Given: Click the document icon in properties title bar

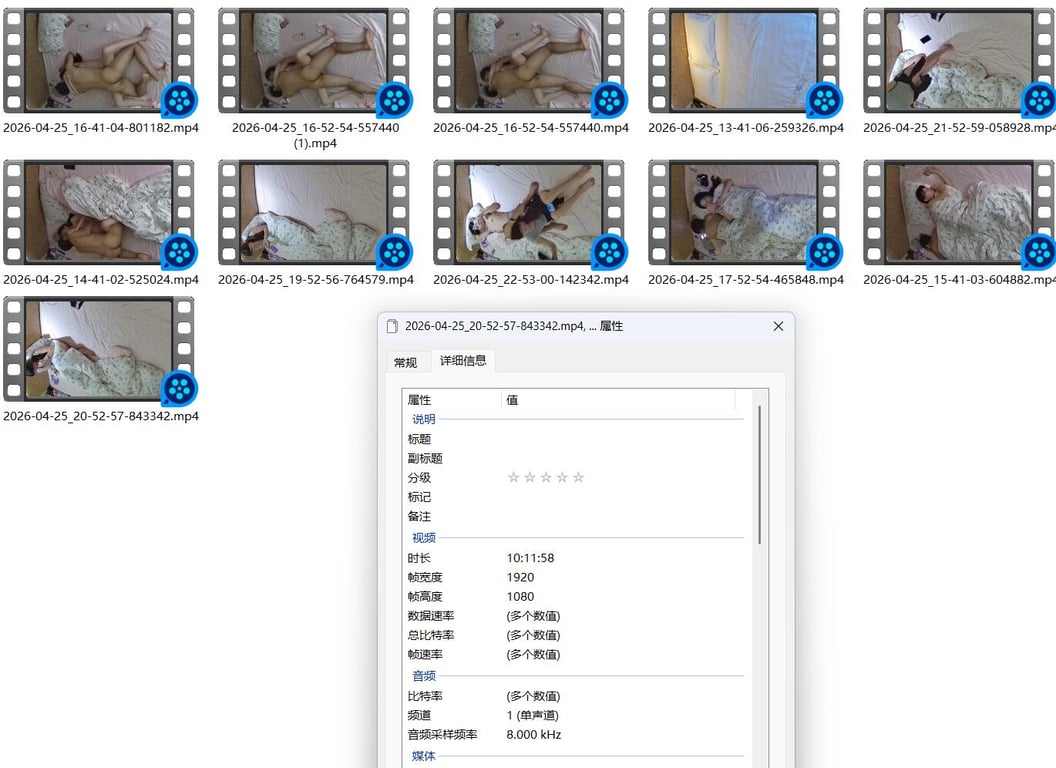Looking at the screenshot, I should tap(392, 326).
